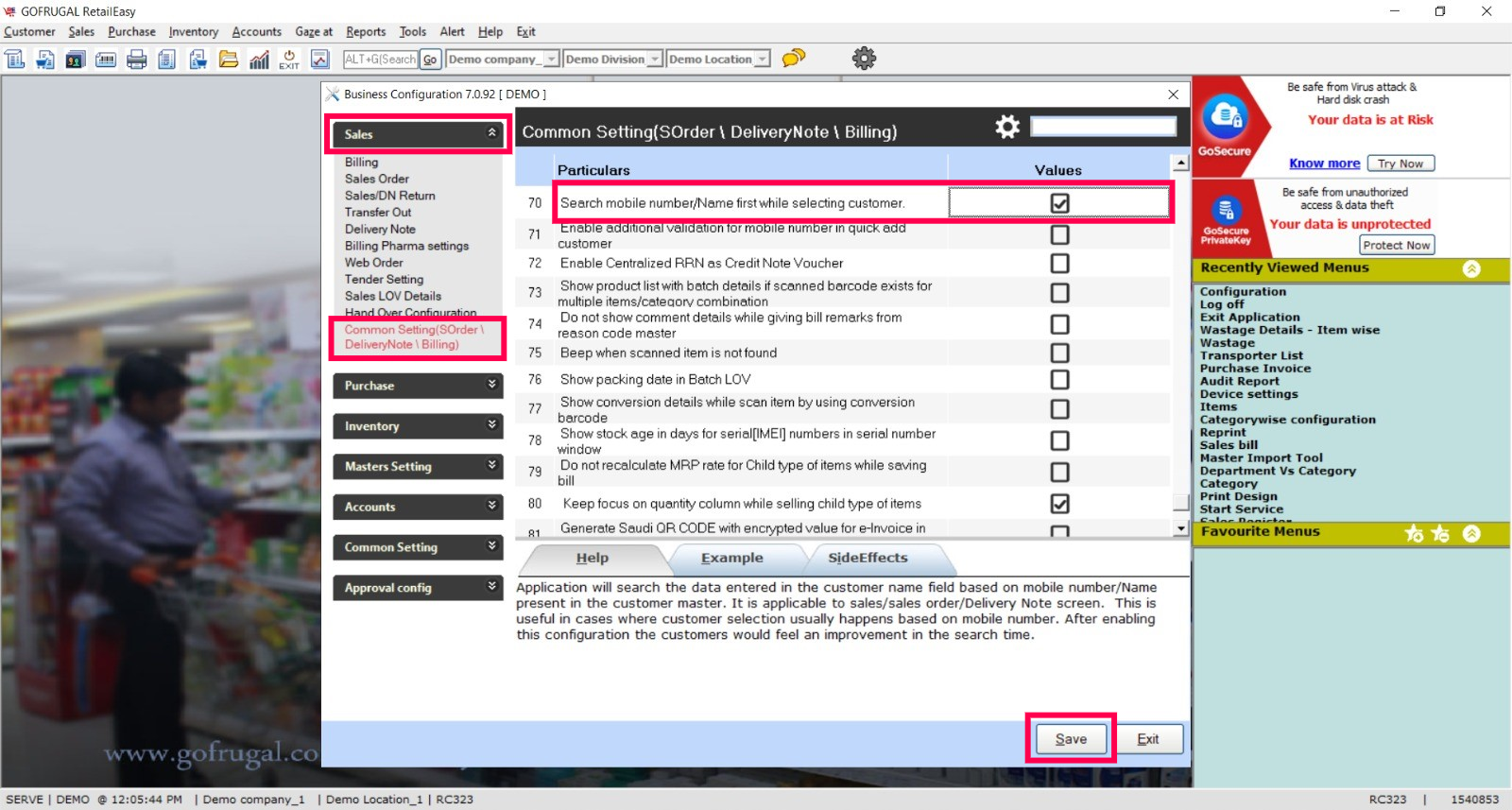The height and width of the screenshot is (810, 1512).
Task: Click the Business Configuration window tools icon
Action: point(332,94)
